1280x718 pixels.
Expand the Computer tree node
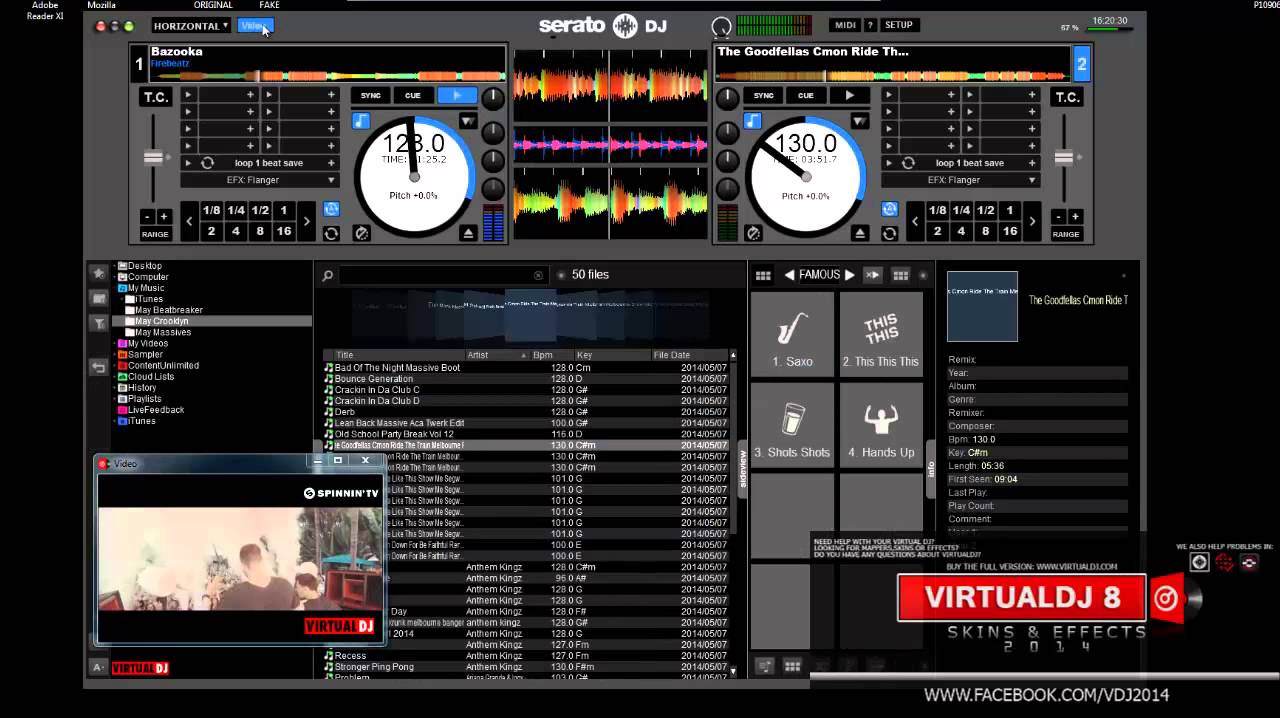[x=114, y=277]
